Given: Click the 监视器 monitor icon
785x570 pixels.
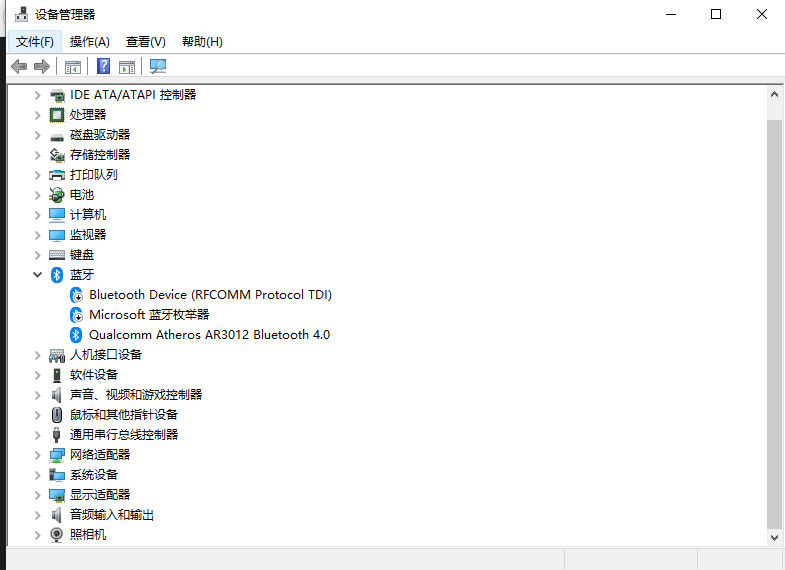Looking at the screenshot, I should coord(57,235).
